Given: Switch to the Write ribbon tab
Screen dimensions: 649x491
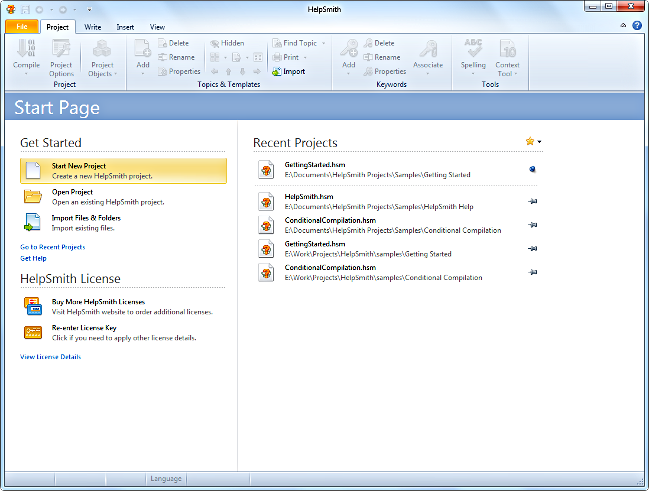Looking at the screenshot, I should tap(93, 27).
